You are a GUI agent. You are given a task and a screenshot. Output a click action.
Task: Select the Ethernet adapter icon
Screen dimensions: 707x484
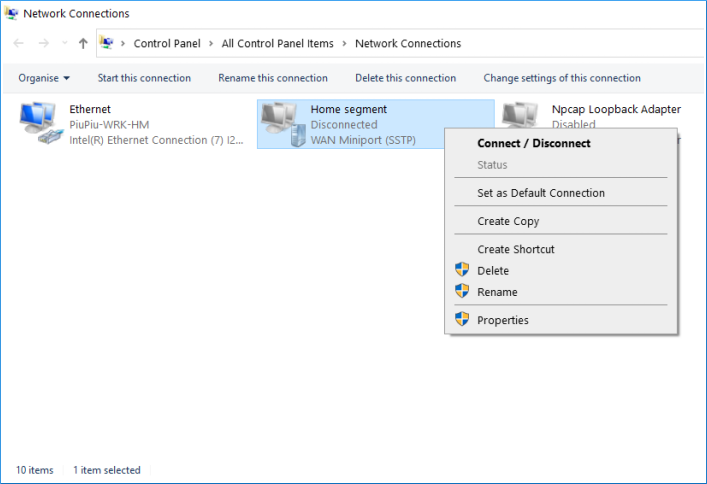coord(39,124)
